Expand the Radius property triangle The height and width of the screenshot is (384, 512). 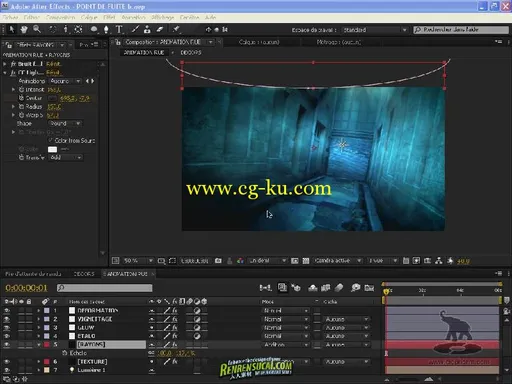pos(13,106)
